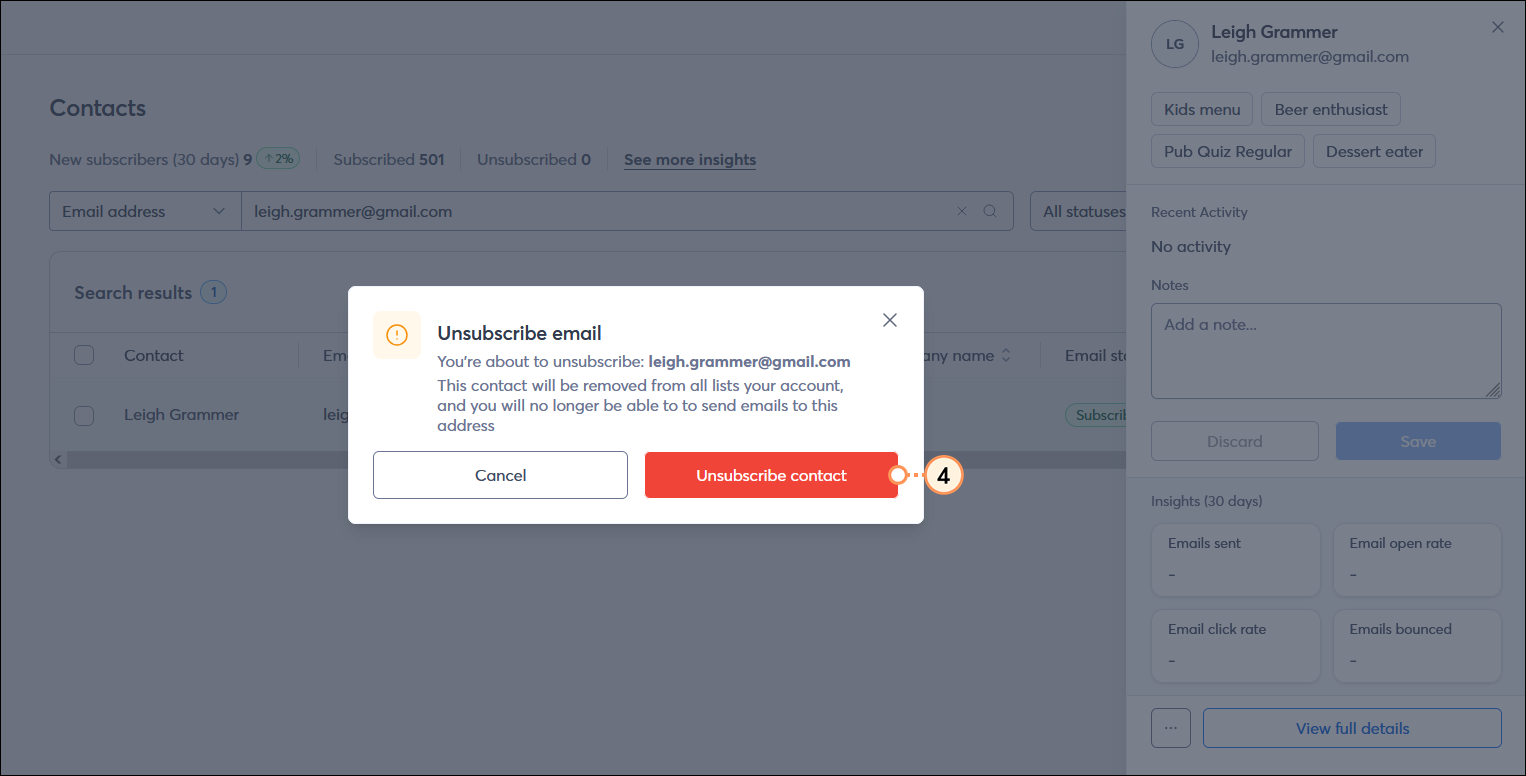Click the Company name sort arrows
The width and height of the screenshot is (1526, 776).
click(x=1007, y=355)
